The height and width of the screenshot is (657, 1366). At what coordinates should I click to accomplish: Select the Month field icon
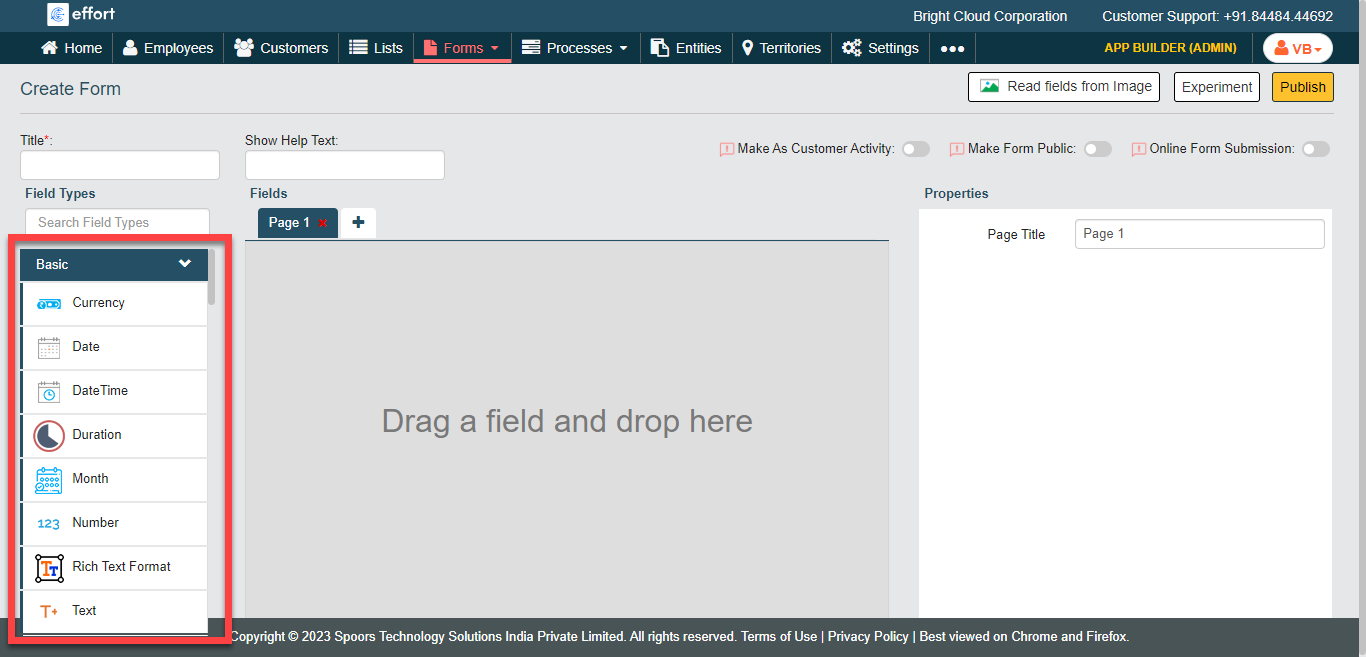point(49,480)
